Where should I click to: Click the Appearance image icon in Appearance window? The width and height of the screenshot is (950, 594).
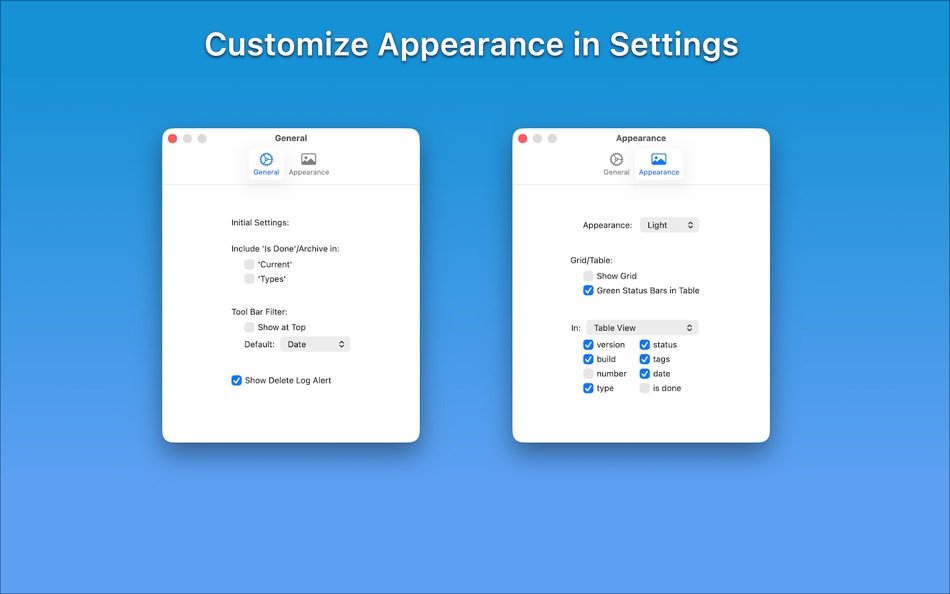point(659,159)
